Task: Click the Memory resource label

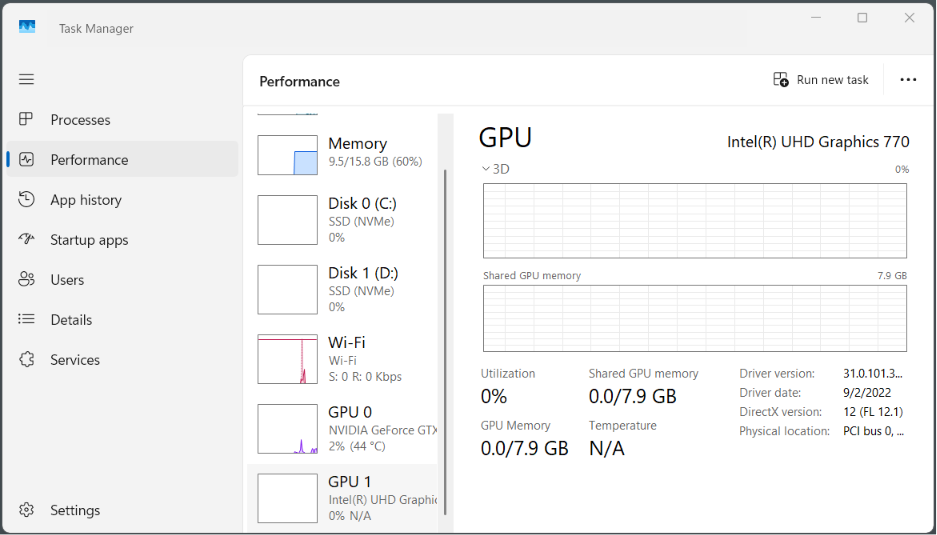Action: (357, 143)
